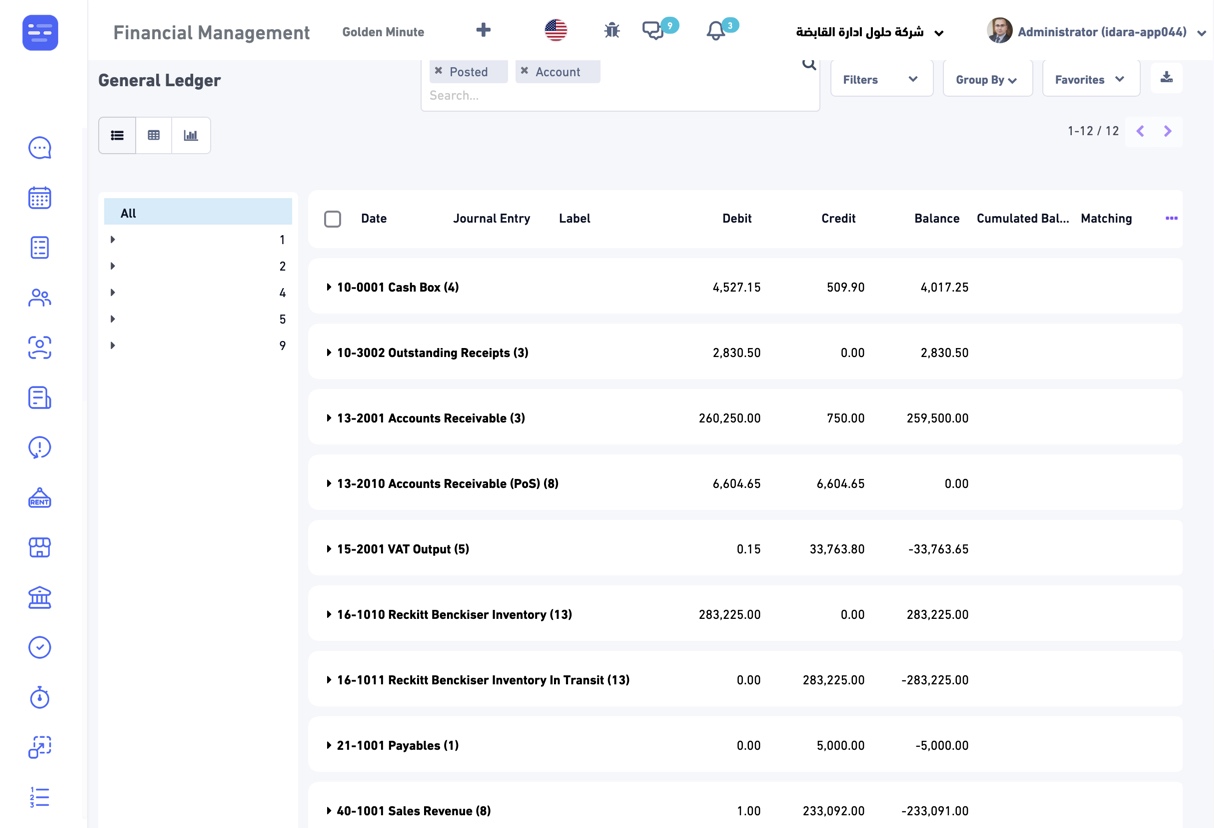The height and width of the screenshot is (828, 1214).
Task: Click the plus icon beside Golden Minute
Action: [483, 31]
